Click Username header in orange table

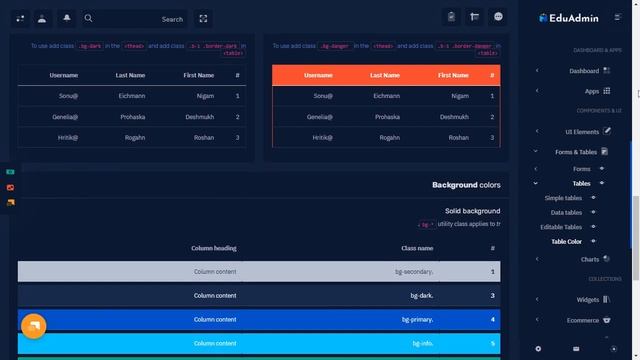(318, 76)
